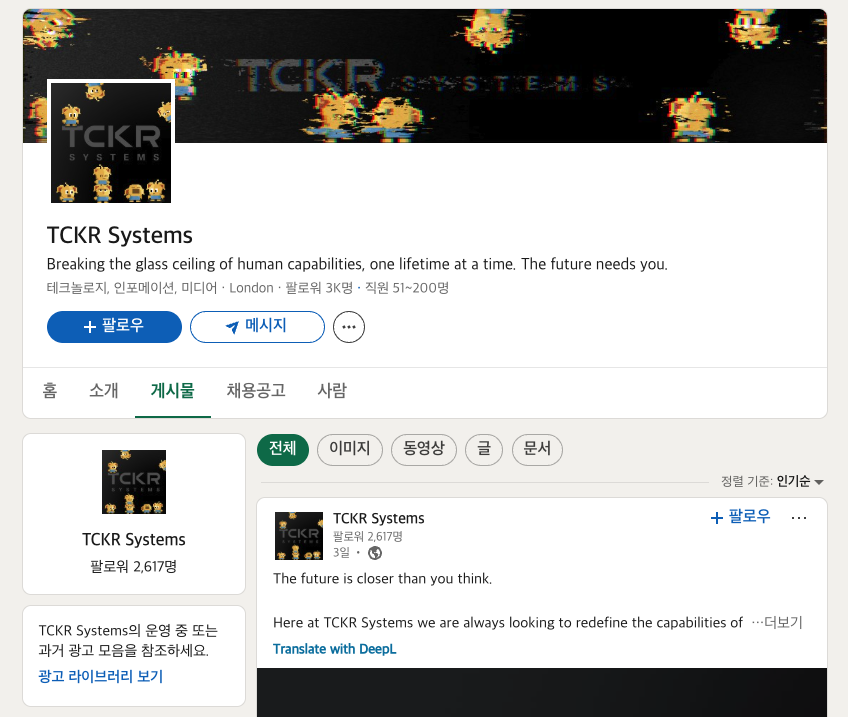Switch to the 홈 tab
Viewport: 848px width, 717px height.
tap(50, 390)
